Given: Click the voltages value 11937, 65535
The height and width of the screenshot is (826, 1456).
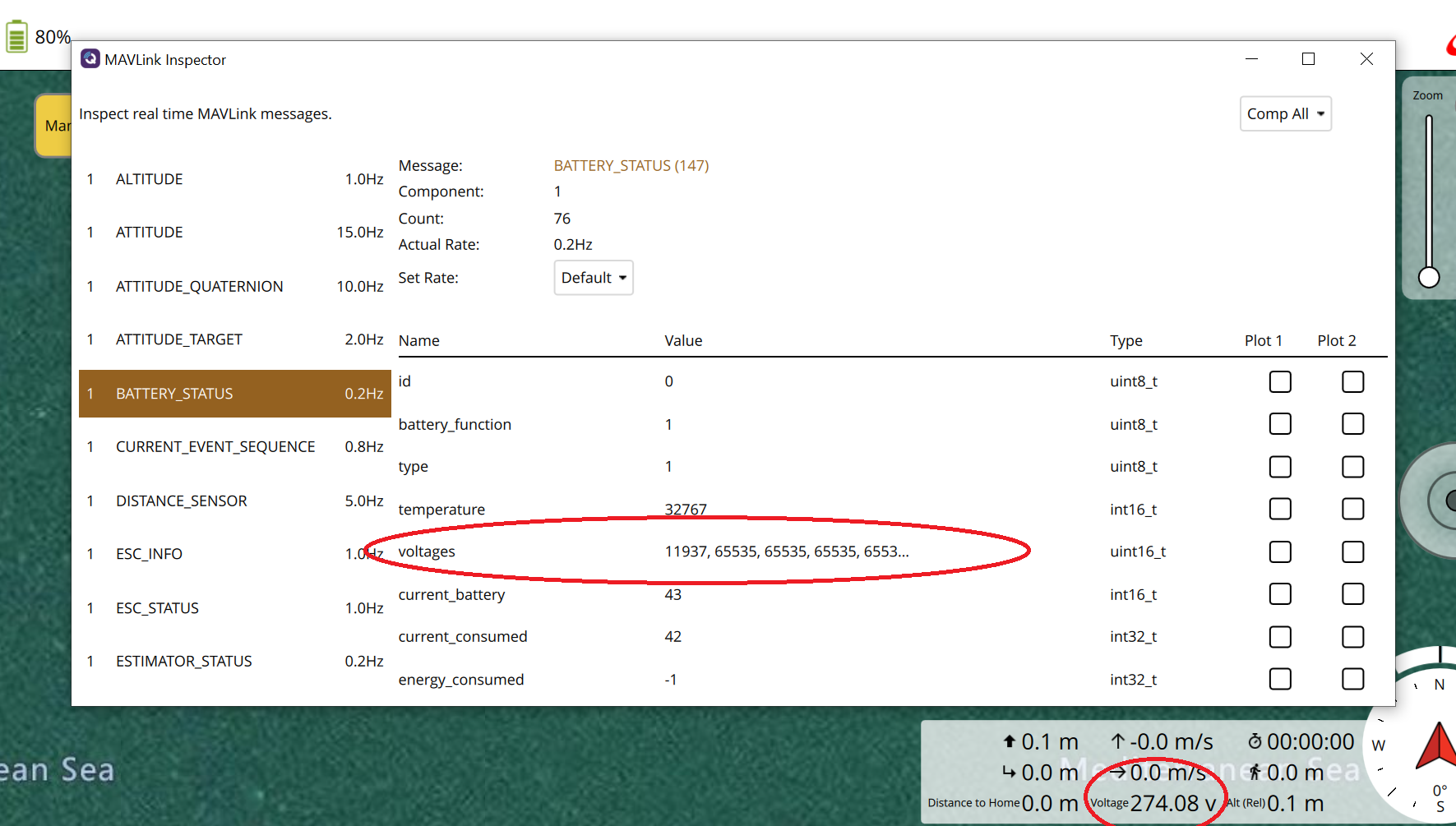Looking at the screenshot, I should [787, 551].
